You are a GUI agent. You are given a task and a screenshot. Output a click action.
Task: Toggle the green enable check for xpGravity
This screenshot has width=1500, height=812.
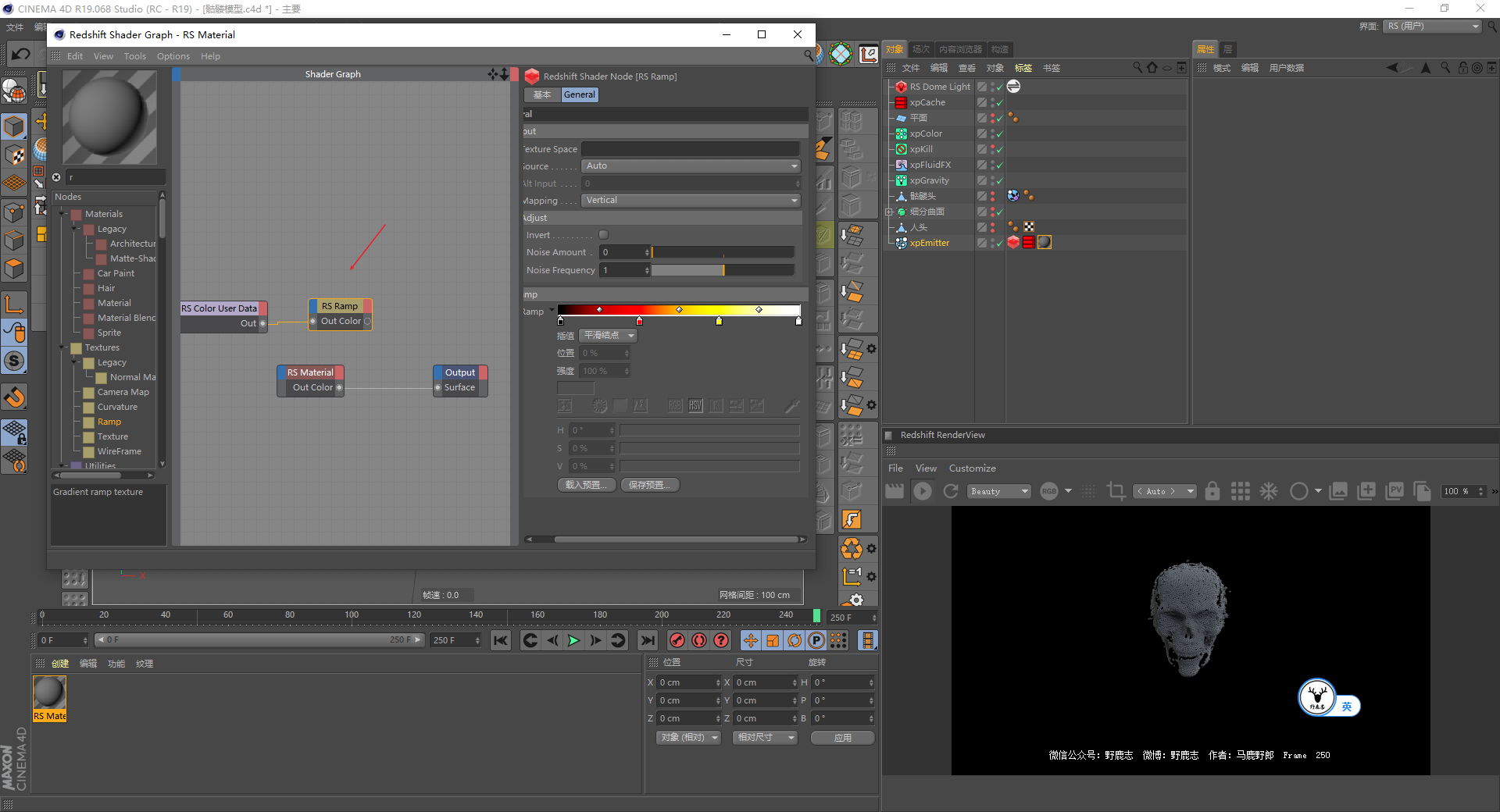point(999,181)
